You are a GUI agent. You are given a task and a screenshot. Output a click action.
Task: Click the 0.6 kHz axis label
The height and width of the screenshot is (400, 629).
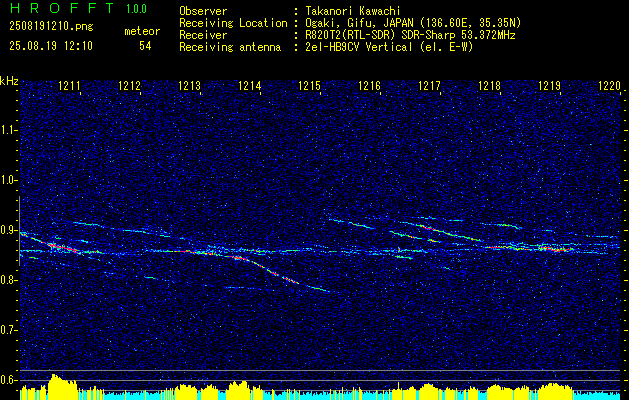click(8, 380)
